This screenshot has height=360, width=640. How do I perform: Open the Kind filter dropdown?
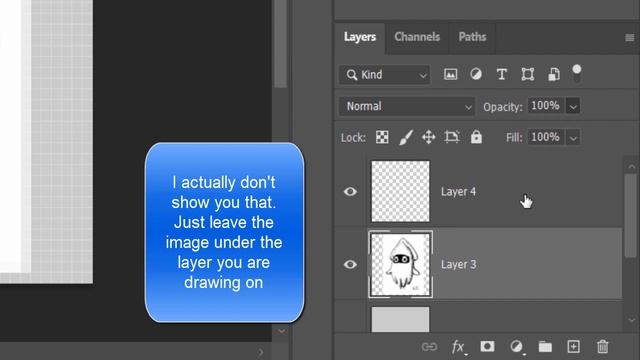(384, 75)
